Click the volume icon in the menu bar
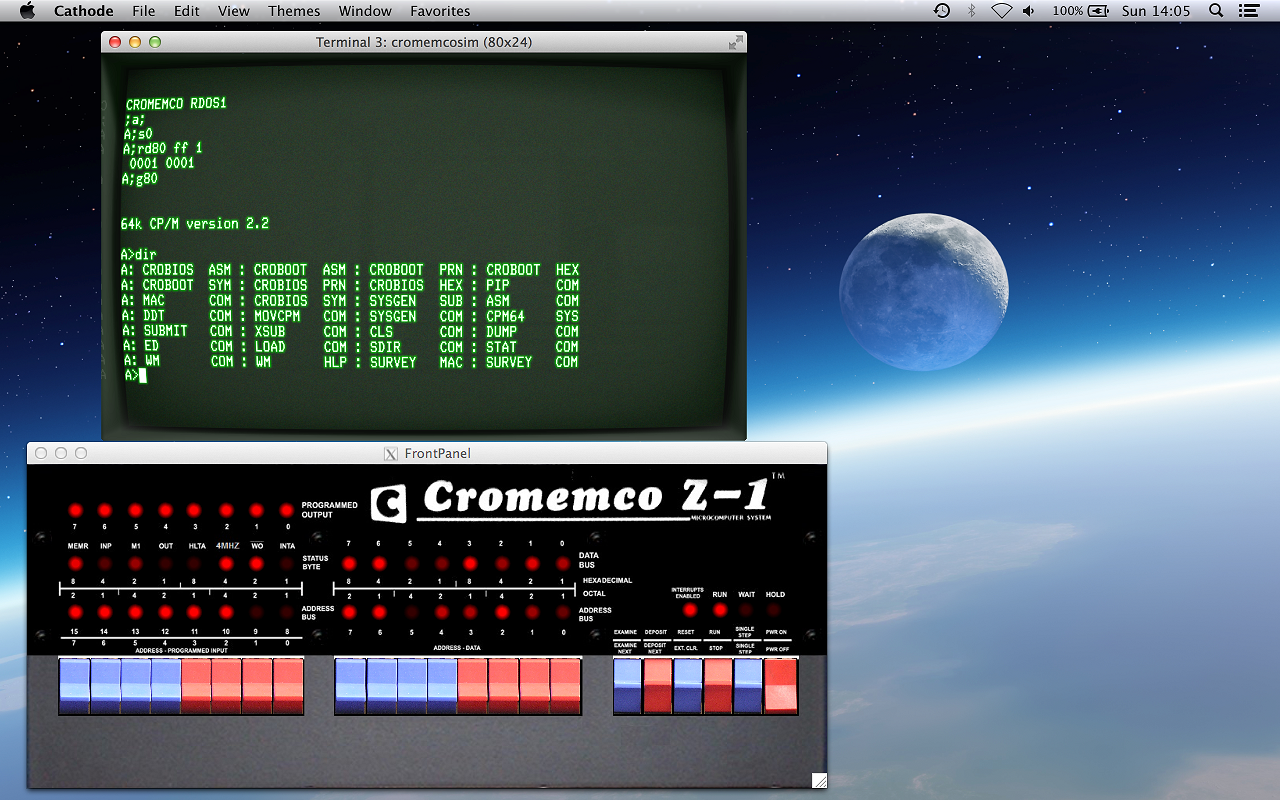The width and height of the screenshot is (1280, 800). (1029, 11)
